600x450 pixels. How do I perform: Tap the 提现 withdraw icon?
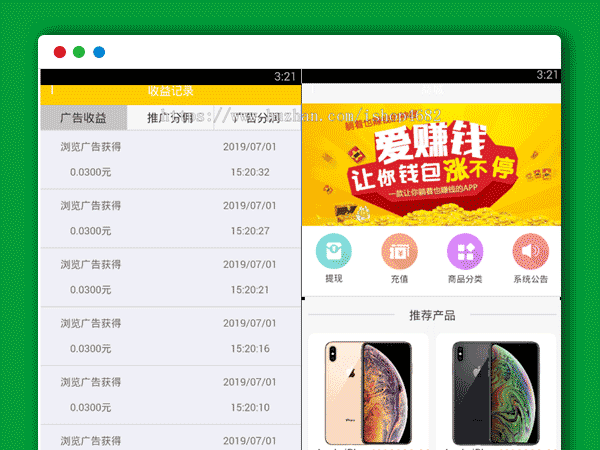click(x=333, y=251)
